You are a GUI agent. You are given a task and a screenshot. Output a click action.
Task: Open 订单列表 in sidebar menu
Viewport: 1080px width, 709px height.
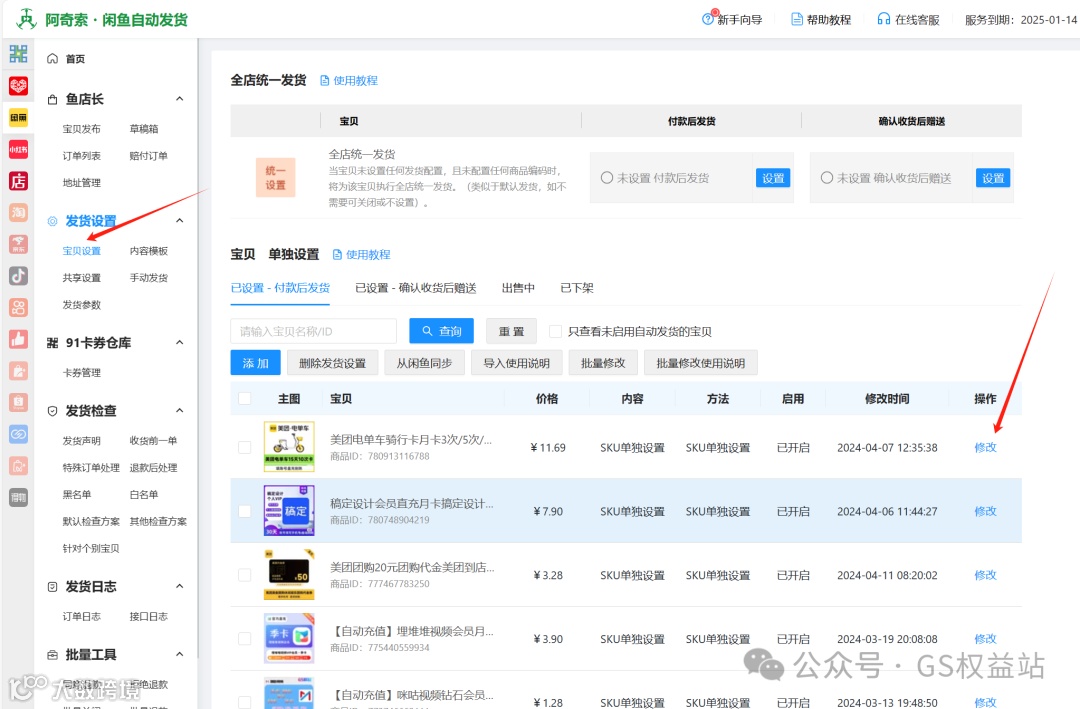(81, 156)
